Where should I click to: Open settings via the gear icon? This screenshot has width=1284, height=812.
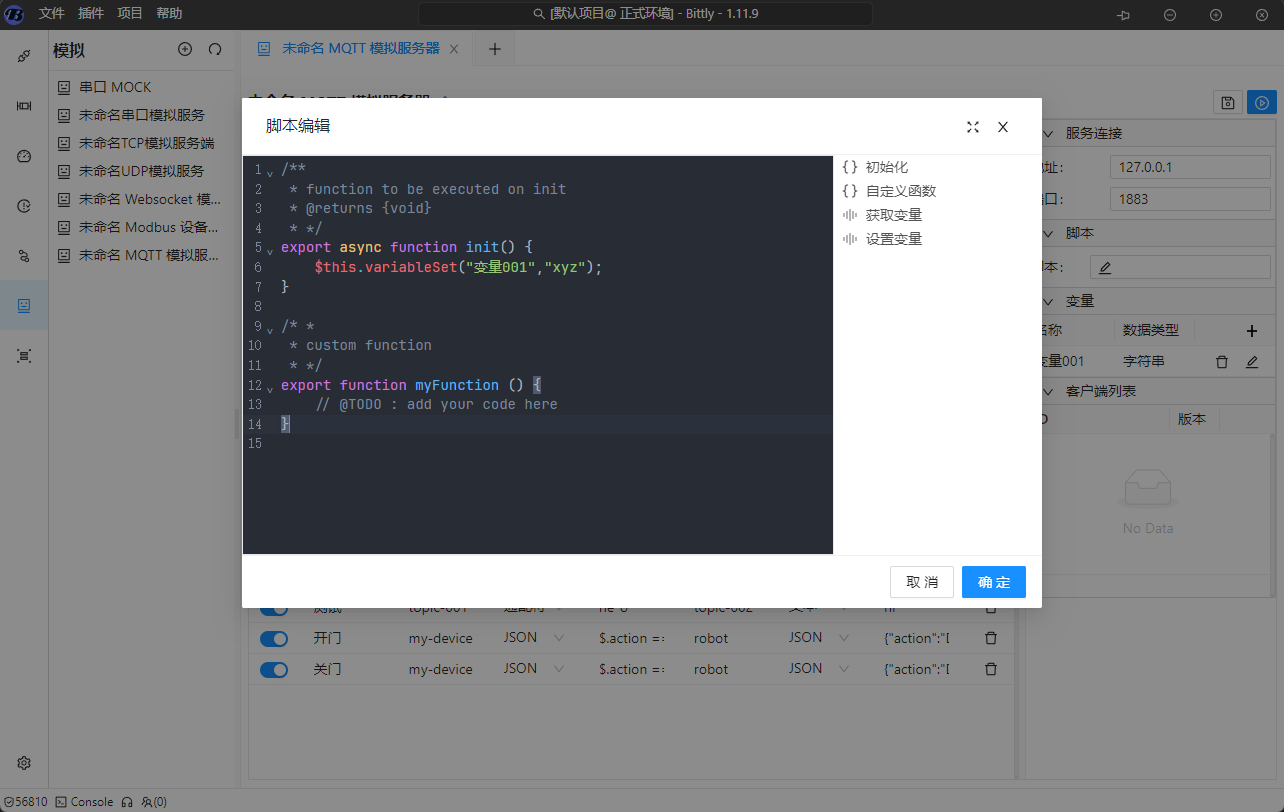(x=24, y=762)
